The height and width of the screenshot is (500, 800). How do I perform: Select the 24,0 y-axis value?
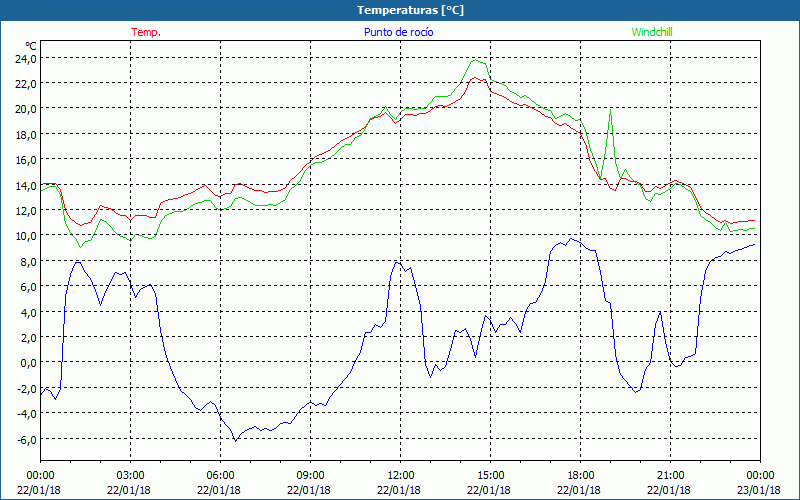point(26,59)
